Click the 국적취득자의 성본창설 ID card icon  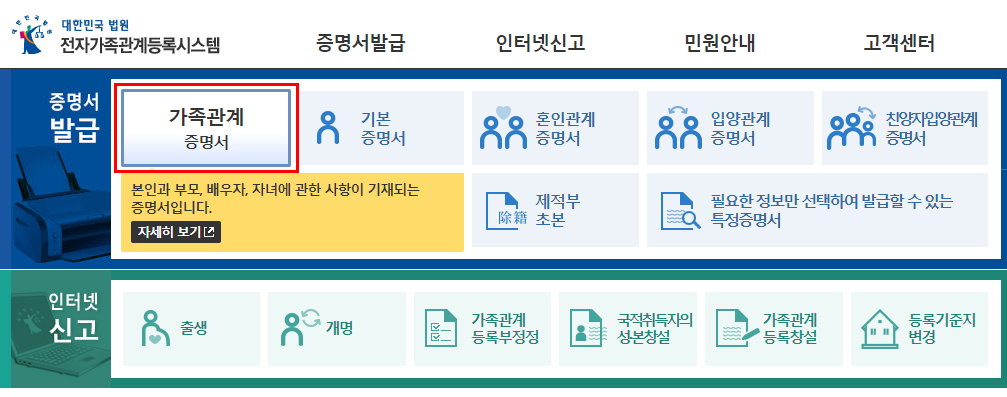589,328
